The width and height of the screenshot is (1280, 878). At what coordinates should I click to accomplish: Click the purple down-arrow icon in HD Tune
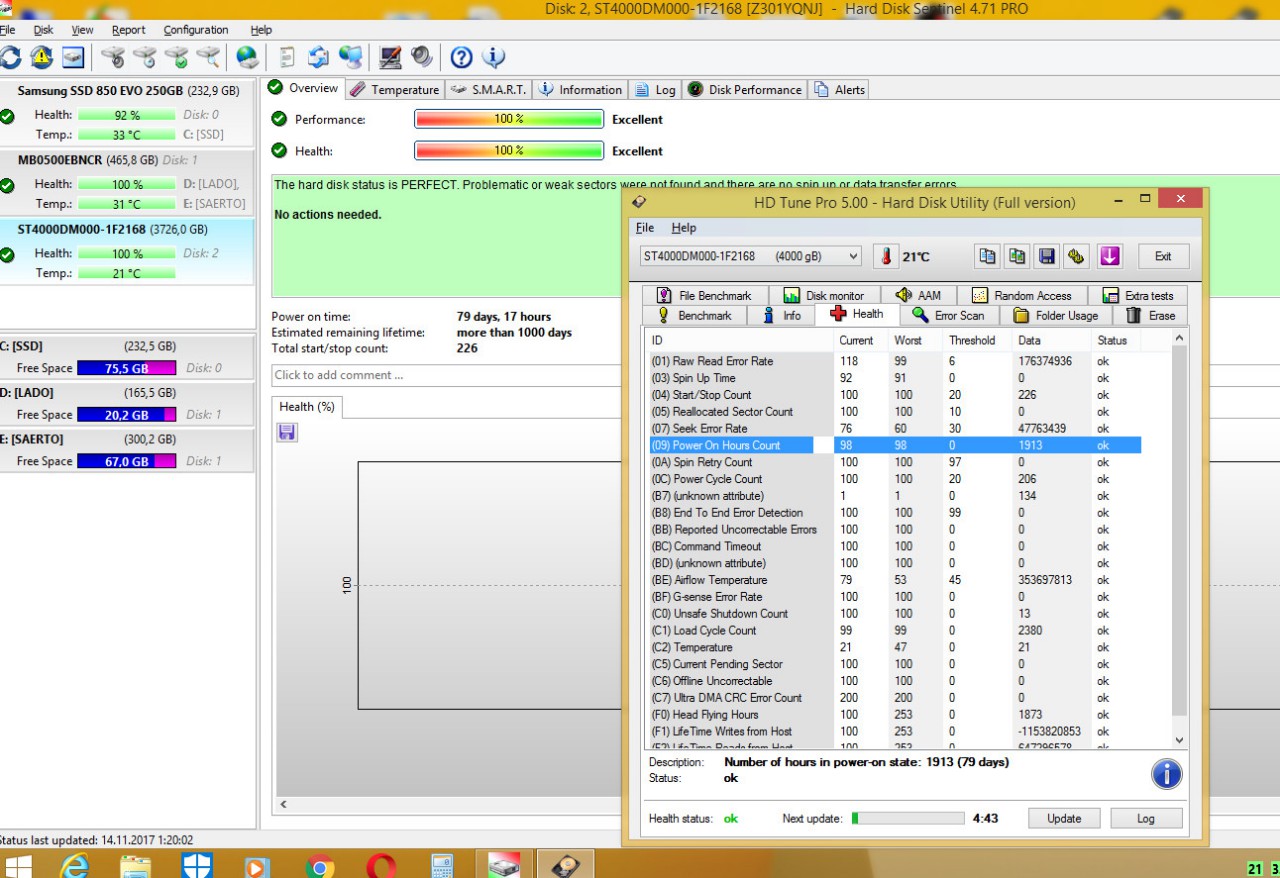pyautogui.click(x=1109, y=256)
